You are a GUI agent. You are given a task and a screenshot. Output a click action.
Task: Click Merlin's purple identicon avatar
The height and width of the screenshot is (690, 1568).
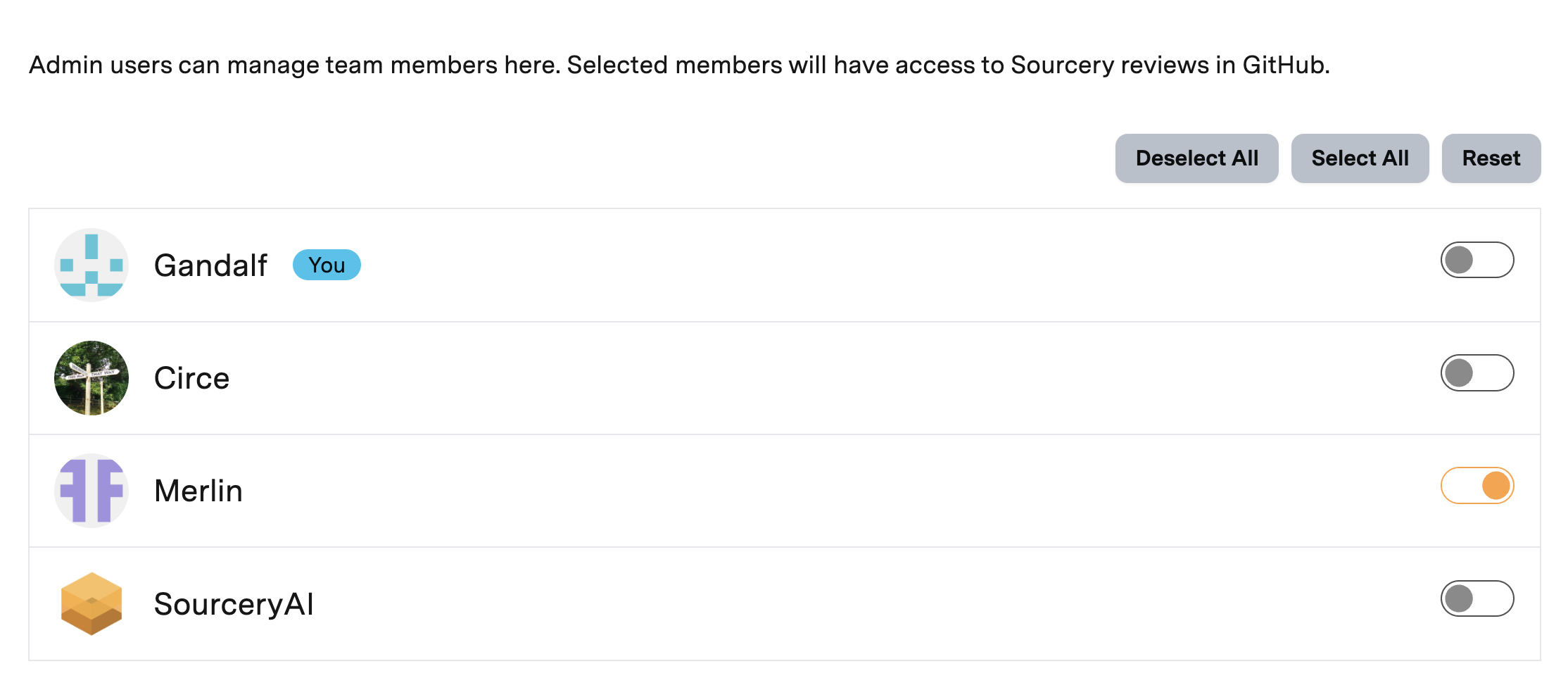(91, 491)
